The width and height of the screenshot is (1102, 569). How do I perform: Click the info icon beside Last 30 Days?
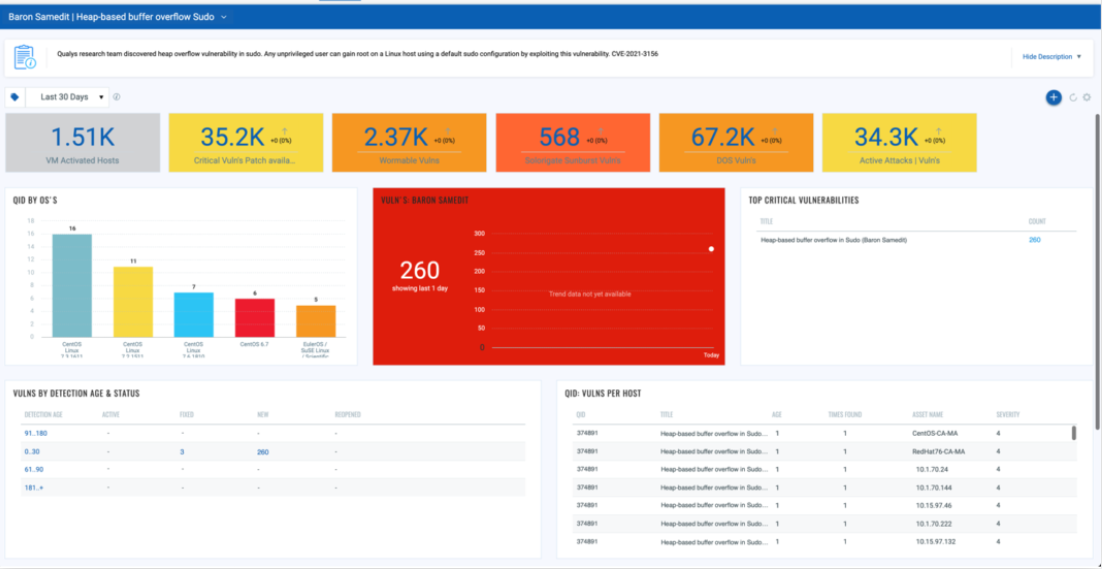pos(117,97)
